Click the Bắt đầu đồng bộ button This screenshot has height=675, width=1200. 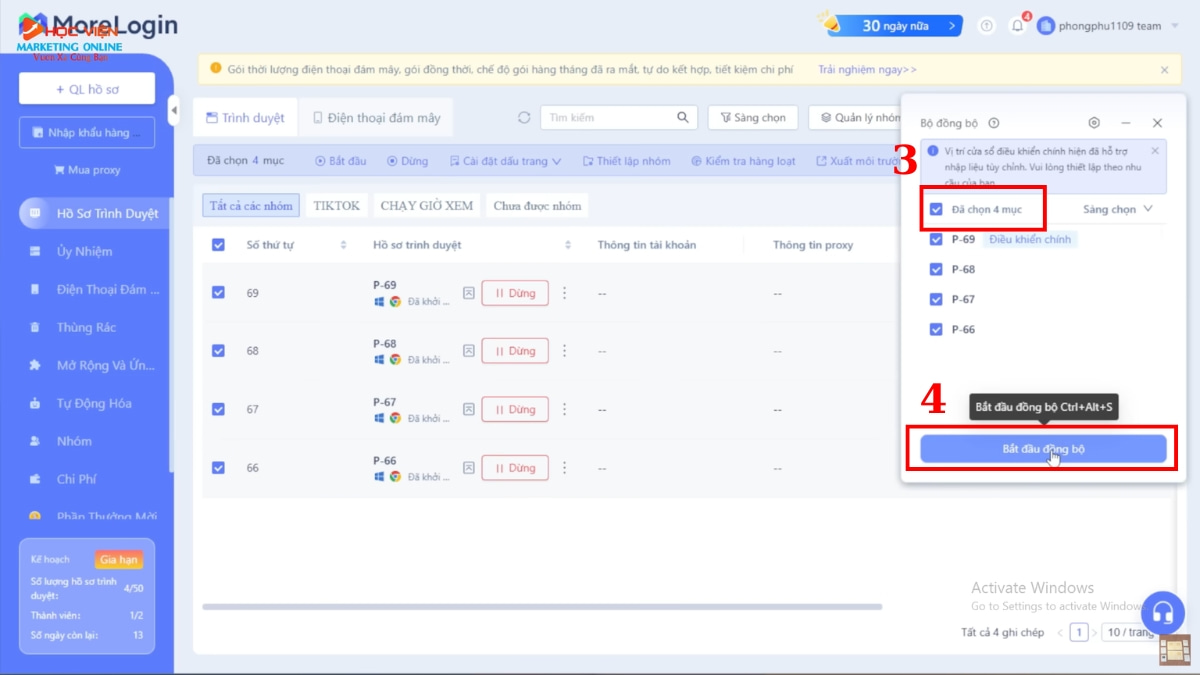click(1042, 450)
